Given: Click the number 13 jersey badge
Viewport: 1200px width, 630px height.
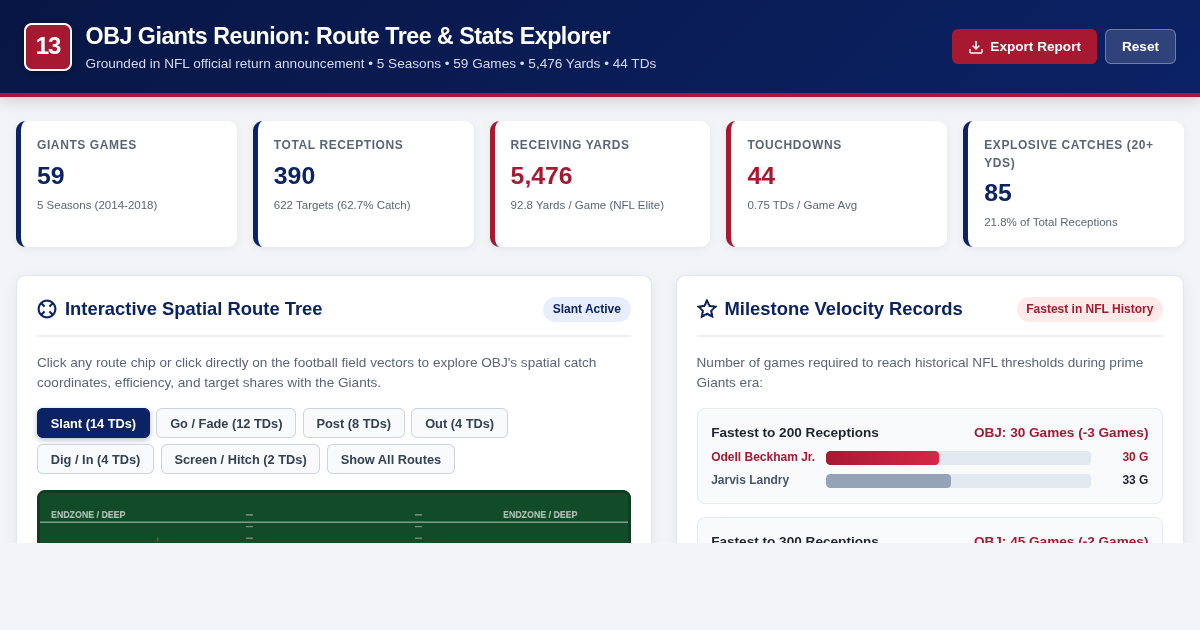Looking at the screenshot, I should pyautogui.click(x=48, y=47).
